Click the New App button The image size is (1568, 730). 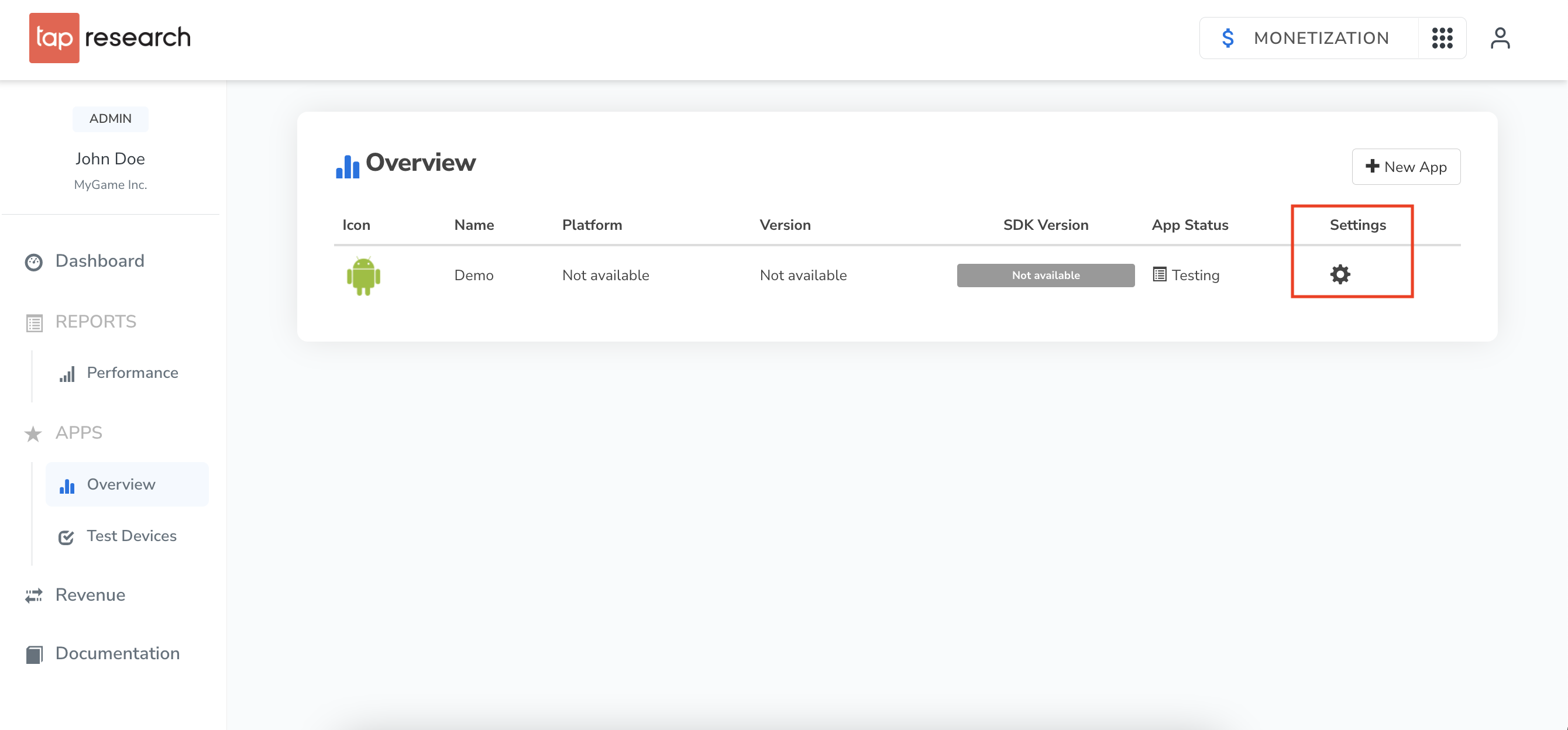(1407, 166)
